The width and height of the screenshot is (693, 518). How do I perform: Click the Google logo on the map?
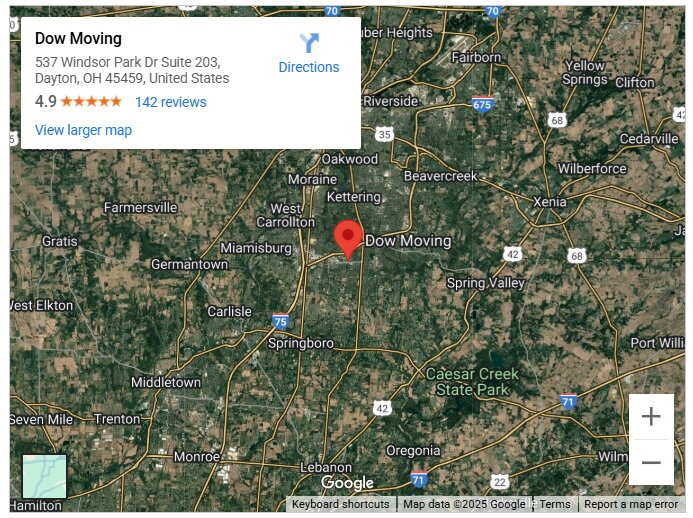tap(347, 483)
